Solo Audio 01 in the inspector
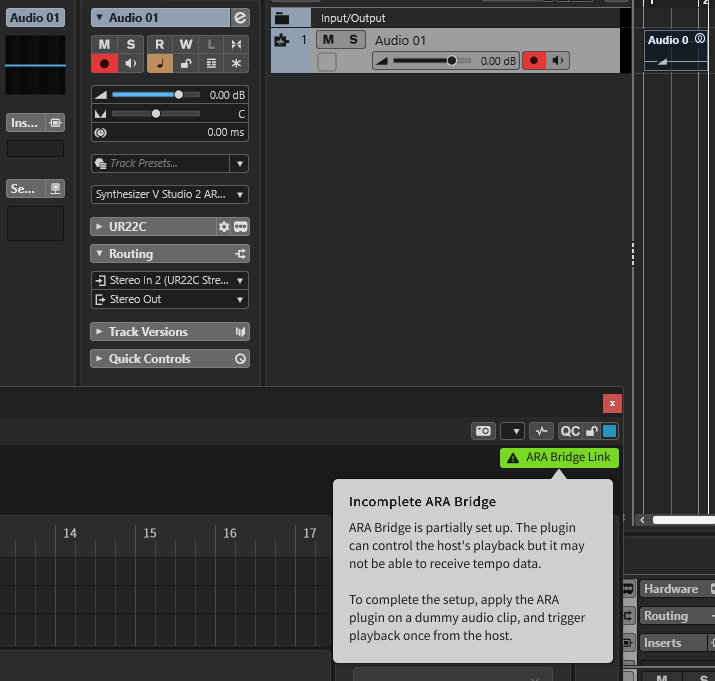 point(131,44)
